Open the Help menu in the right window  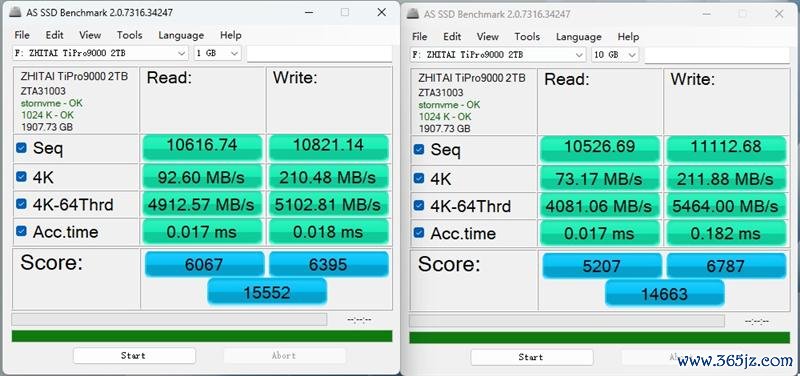point(628,37)
